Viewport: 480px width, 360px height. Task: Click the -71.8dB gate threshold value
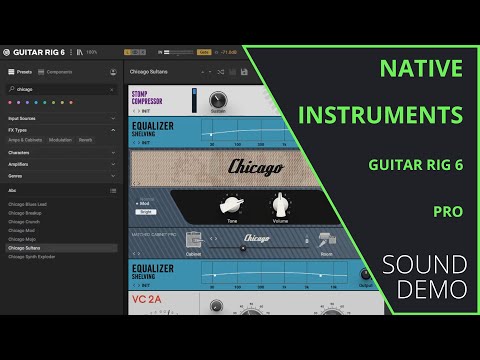pyautogui.click(x=229, y=52)
